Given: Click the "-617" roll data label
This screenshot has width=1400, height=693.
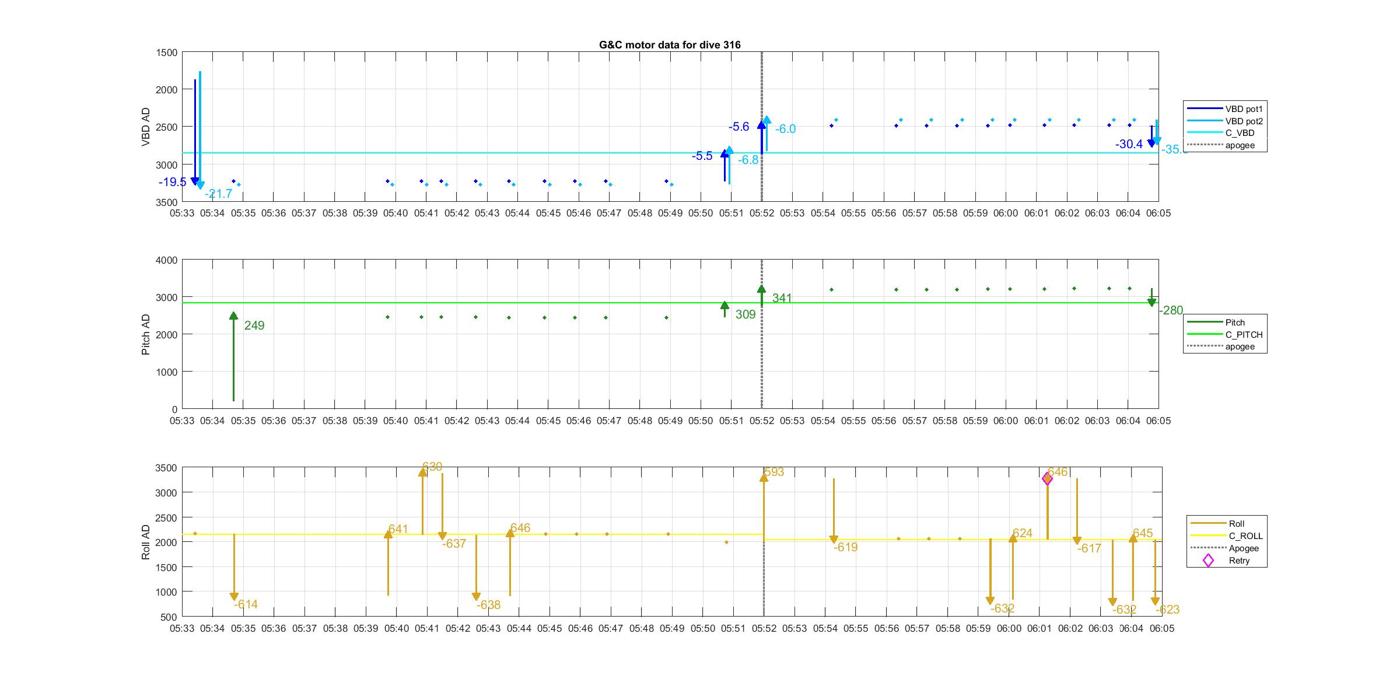Looking at the screenshot, I should (1089, 548).
